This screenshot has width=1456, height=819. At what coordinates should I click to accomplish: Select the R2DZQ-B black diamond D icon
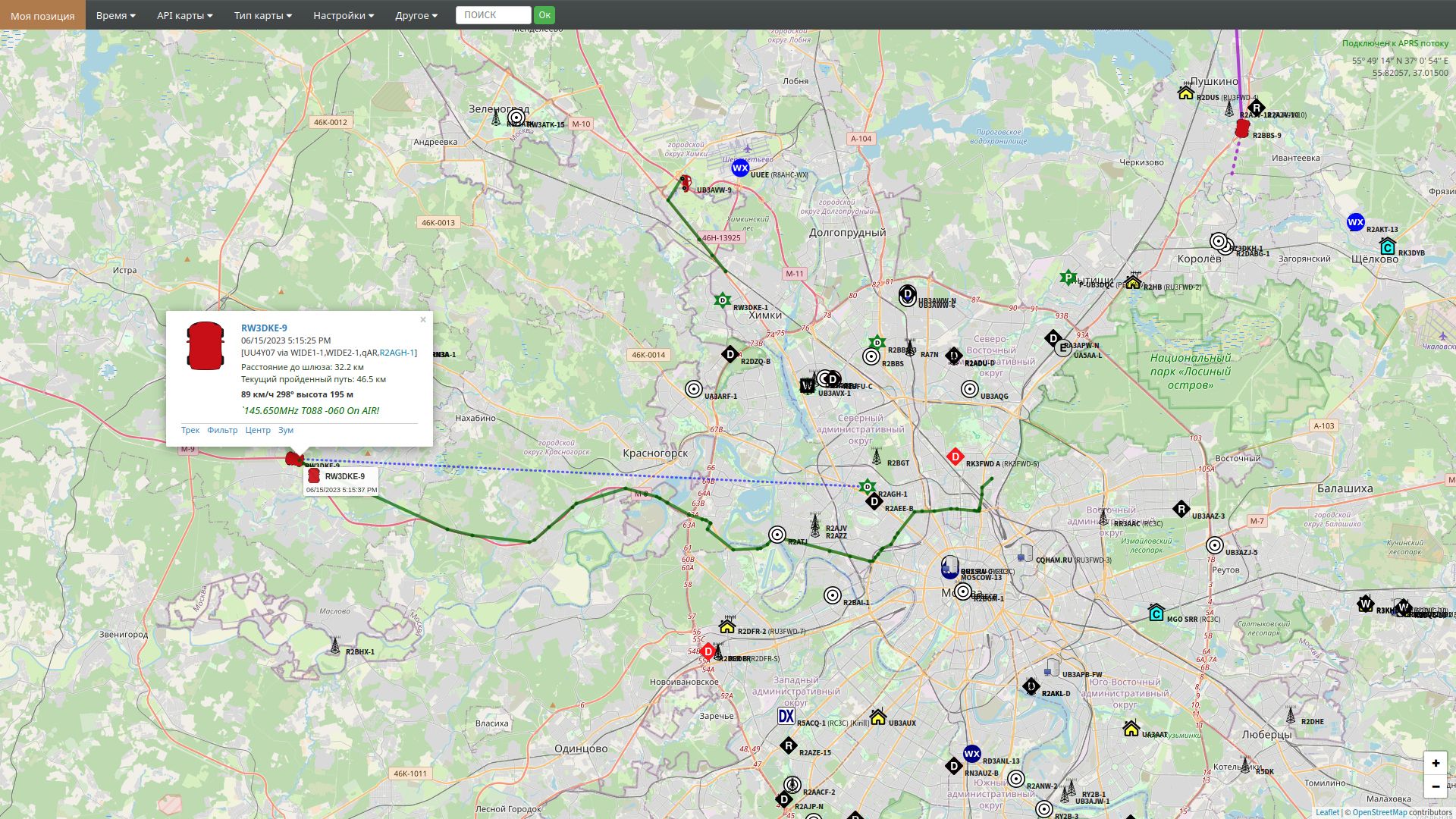730,354
